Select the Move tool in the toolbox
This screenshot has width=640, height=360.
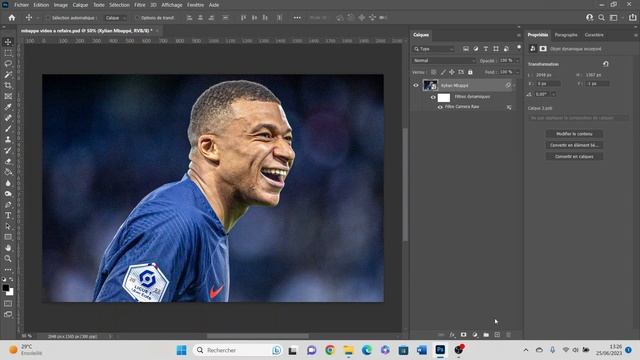click(x=8, y=42)
